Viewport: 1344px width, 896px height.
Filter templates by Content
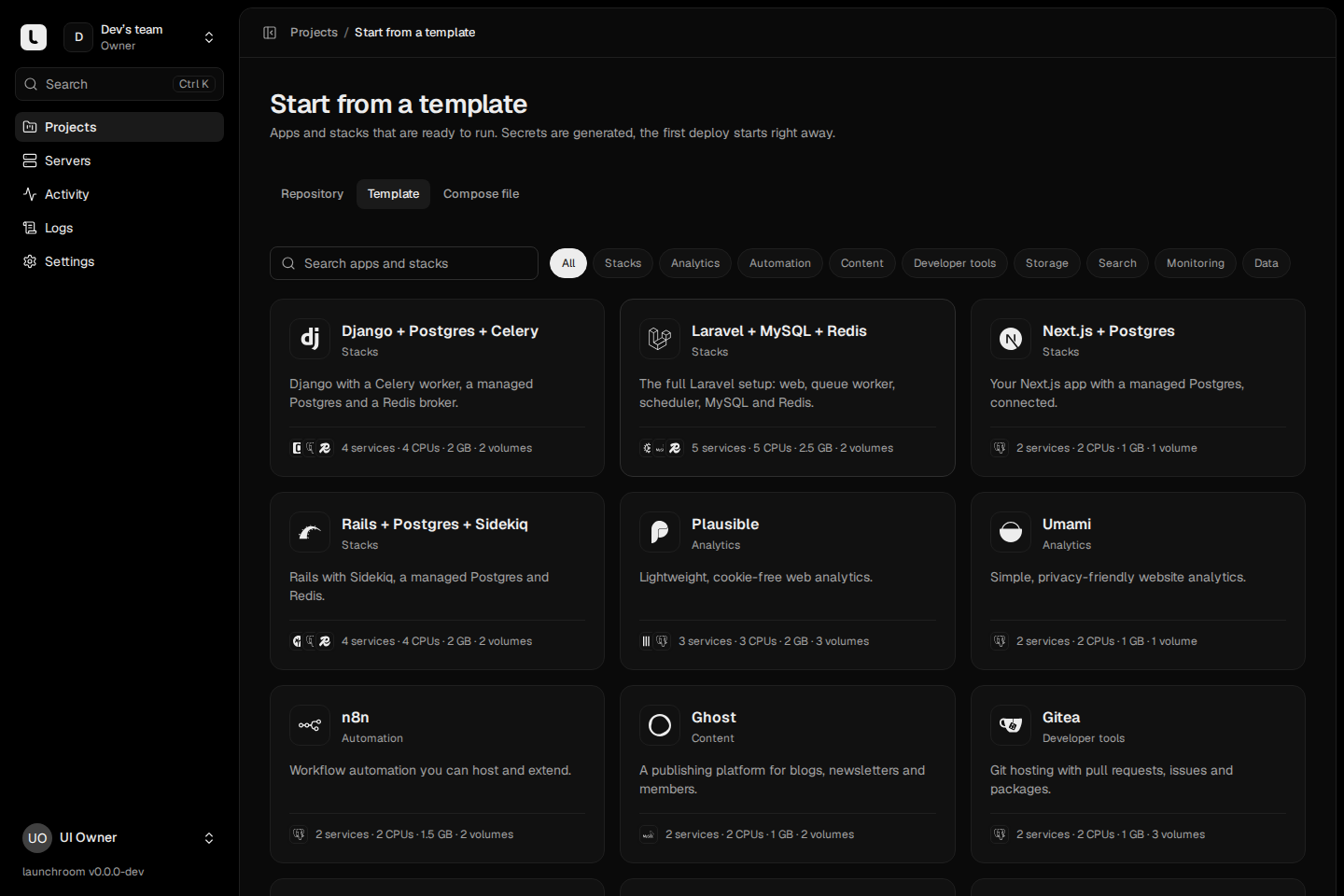(x=862, y=263)
